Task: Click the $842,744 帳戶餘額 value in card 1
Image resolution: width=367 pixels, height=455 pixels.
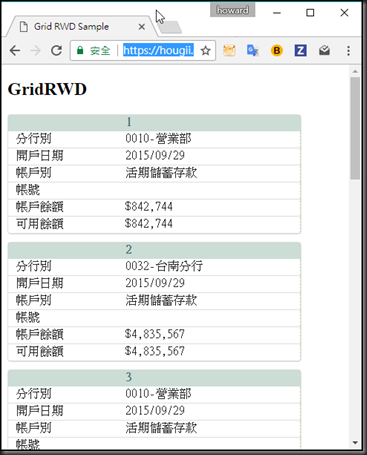Action: [x=149, y=207]
